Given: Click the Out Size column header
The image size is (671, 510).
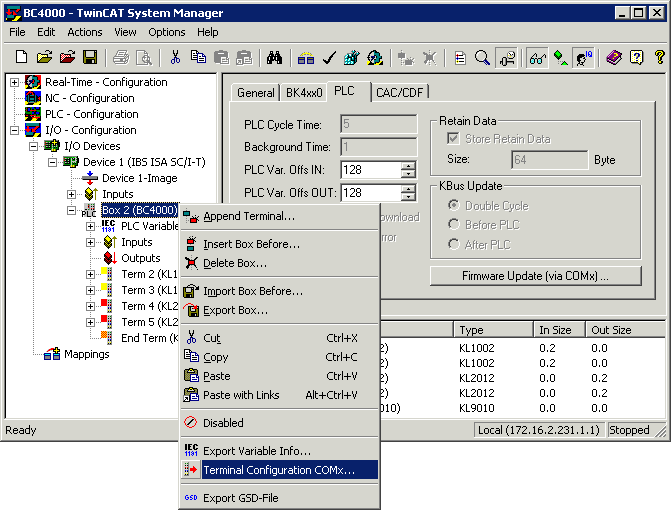Looking at the screenshot, I should [625, 330].
